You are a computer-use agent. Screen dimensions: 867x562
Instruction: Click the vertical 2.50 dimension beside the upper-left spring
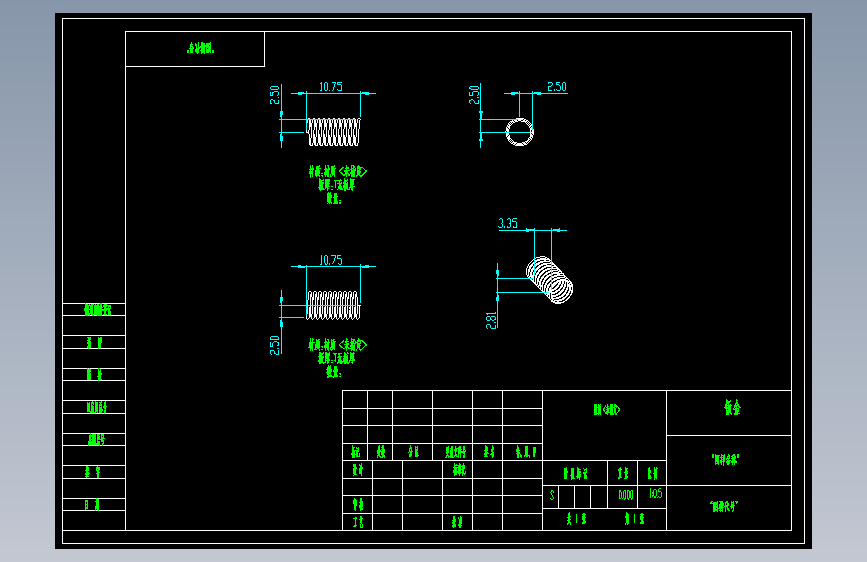point(275,95)
